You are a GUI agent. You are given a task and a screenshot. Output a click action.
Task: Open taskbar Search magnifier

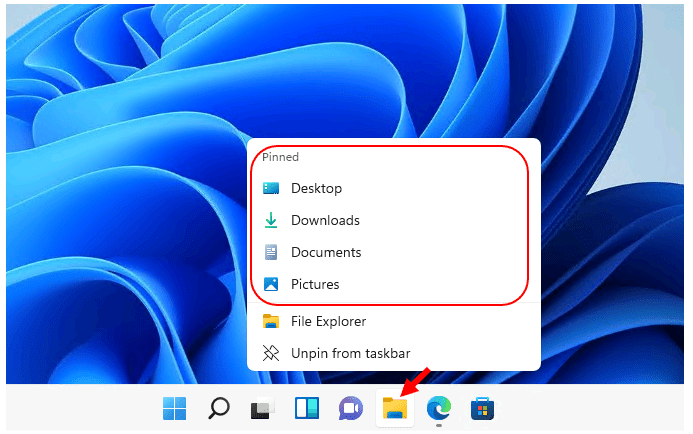point(218,408)
